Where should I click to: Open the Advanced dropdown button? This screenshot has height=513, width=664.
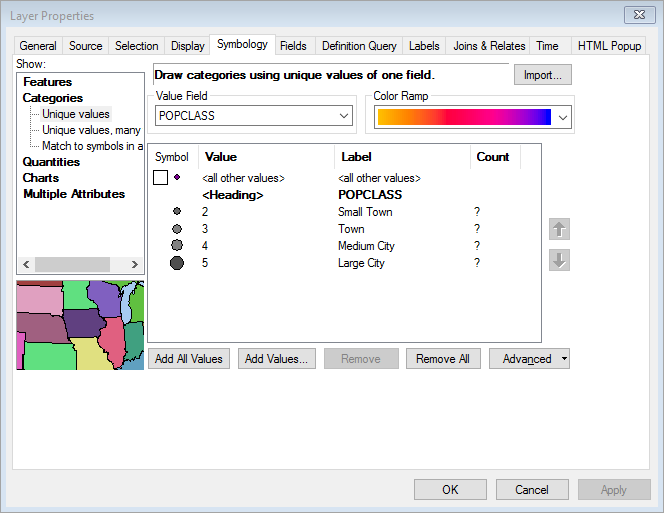point(529,359)
